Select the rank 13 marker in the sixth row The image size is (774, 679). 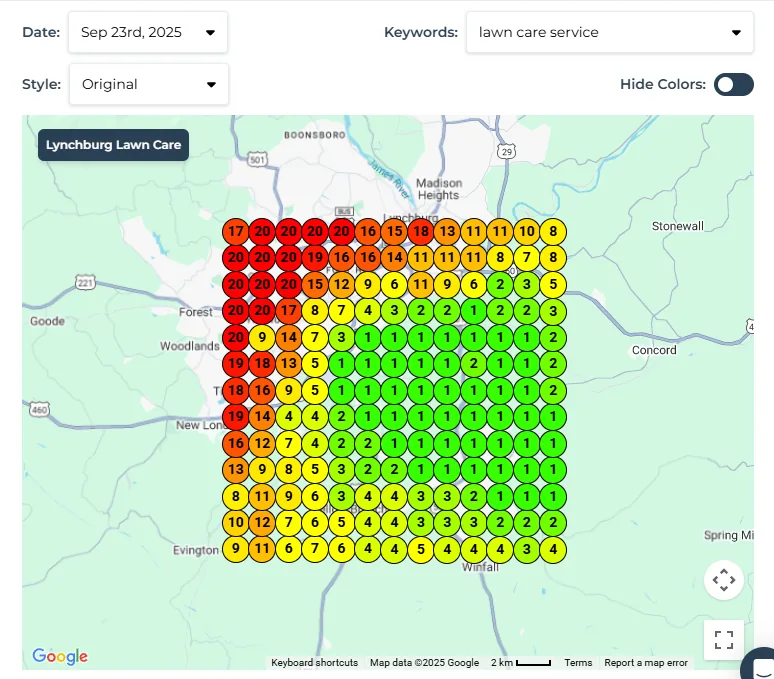click(289, 363)
